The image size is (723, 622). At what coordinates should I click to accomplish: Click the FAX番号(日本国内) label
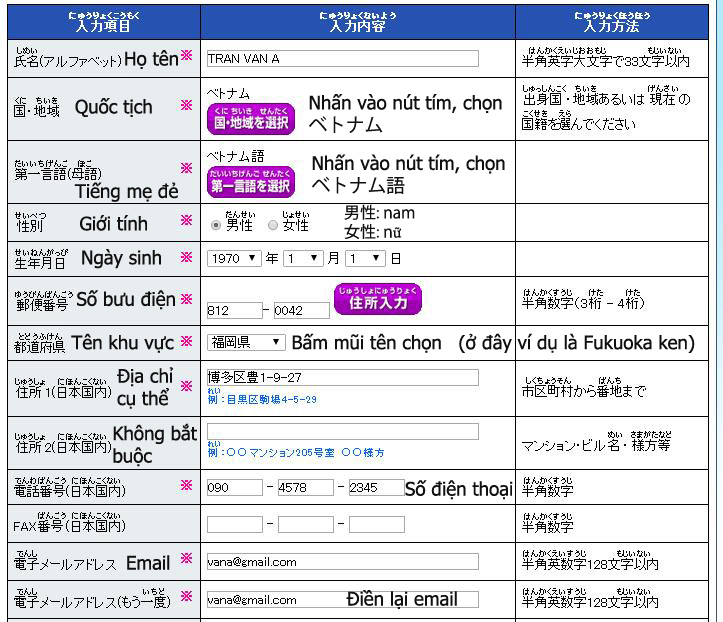tap(70, 523)
